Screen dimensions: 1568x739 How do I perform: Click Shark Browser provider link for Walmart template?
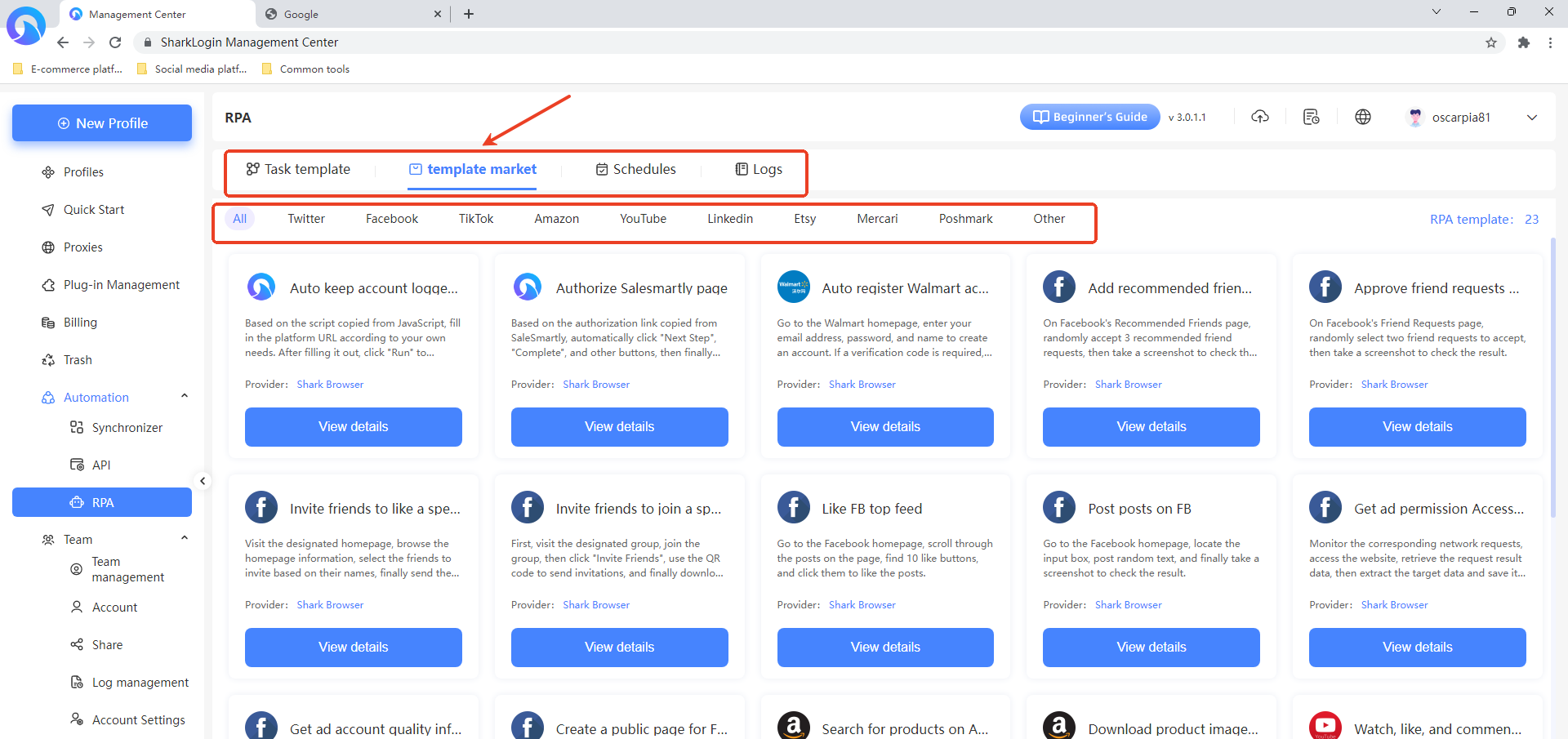pos(862,385)
